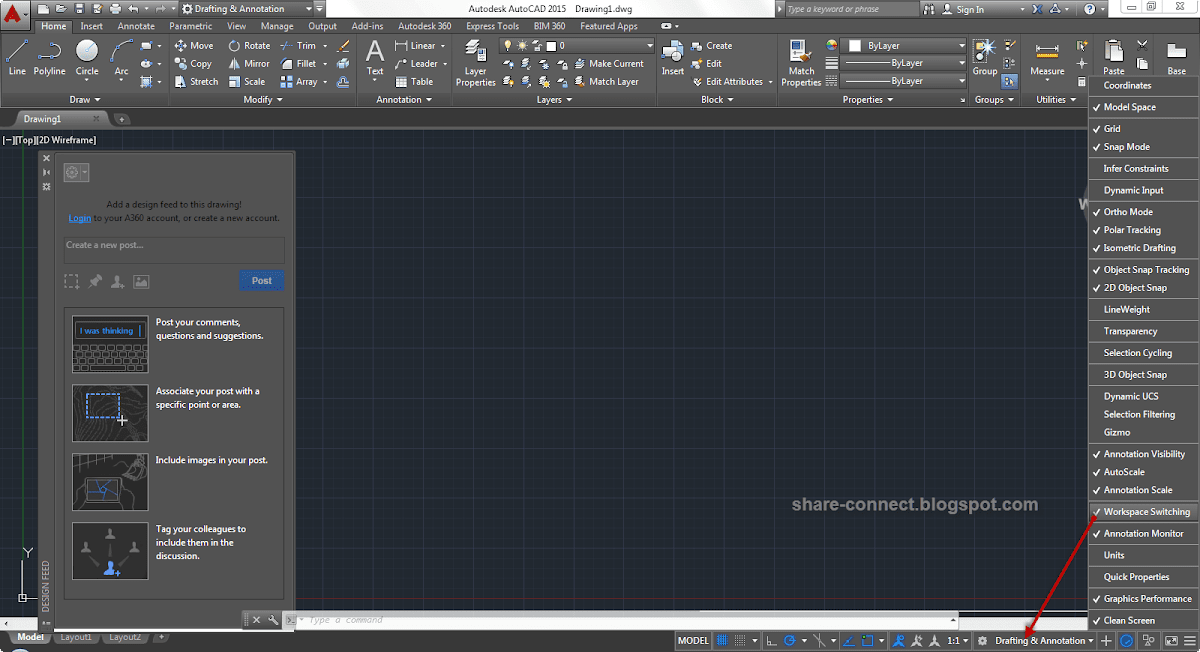
Task: Click the Create a new post field
Action: [x=174, y=249]
